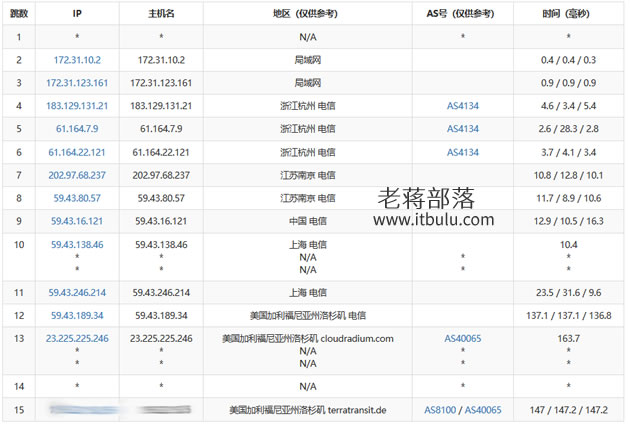This screenshot has width=630, height=426.
Task: Select region cell 中国 电信
Action: click(x=307, y=221)
